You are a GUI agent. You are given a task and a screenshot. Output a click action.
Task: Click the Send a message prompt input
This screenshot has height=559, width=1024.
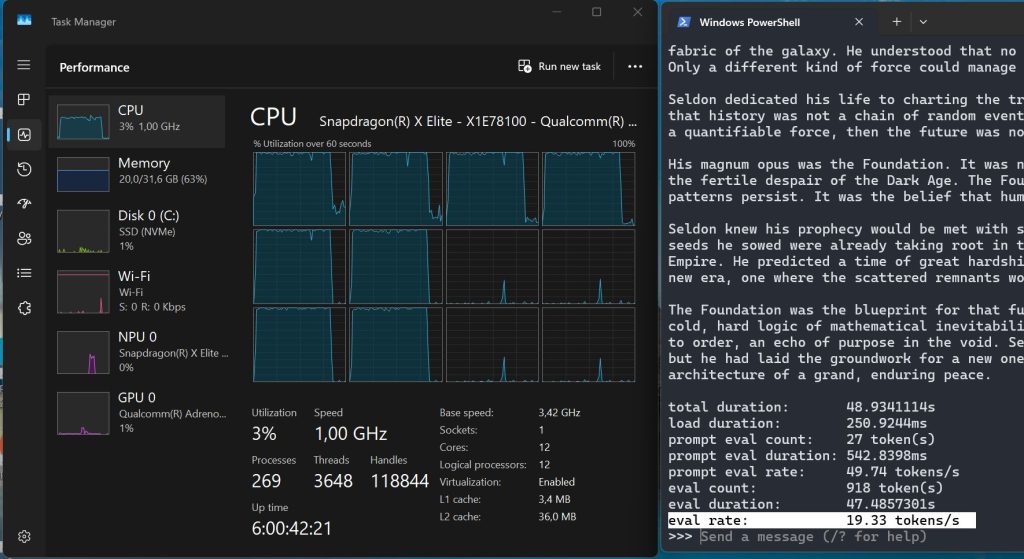tap(812, 537)
